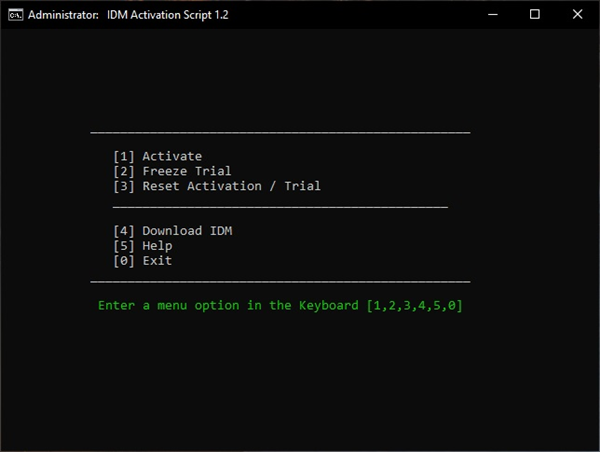Maximize the IDM Activation Script window
This screenshot has width=600, height=452.
click(x=535, y=15)
